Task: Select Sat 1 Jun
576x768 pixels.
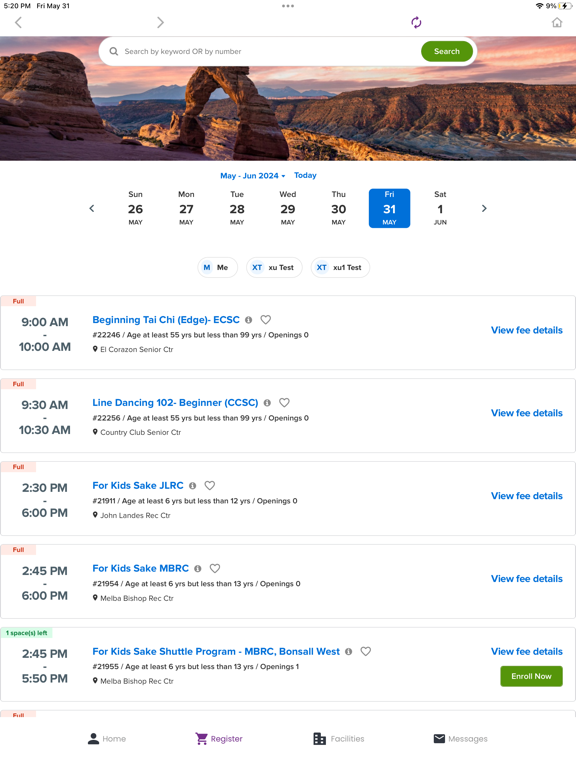Action: 440,209
